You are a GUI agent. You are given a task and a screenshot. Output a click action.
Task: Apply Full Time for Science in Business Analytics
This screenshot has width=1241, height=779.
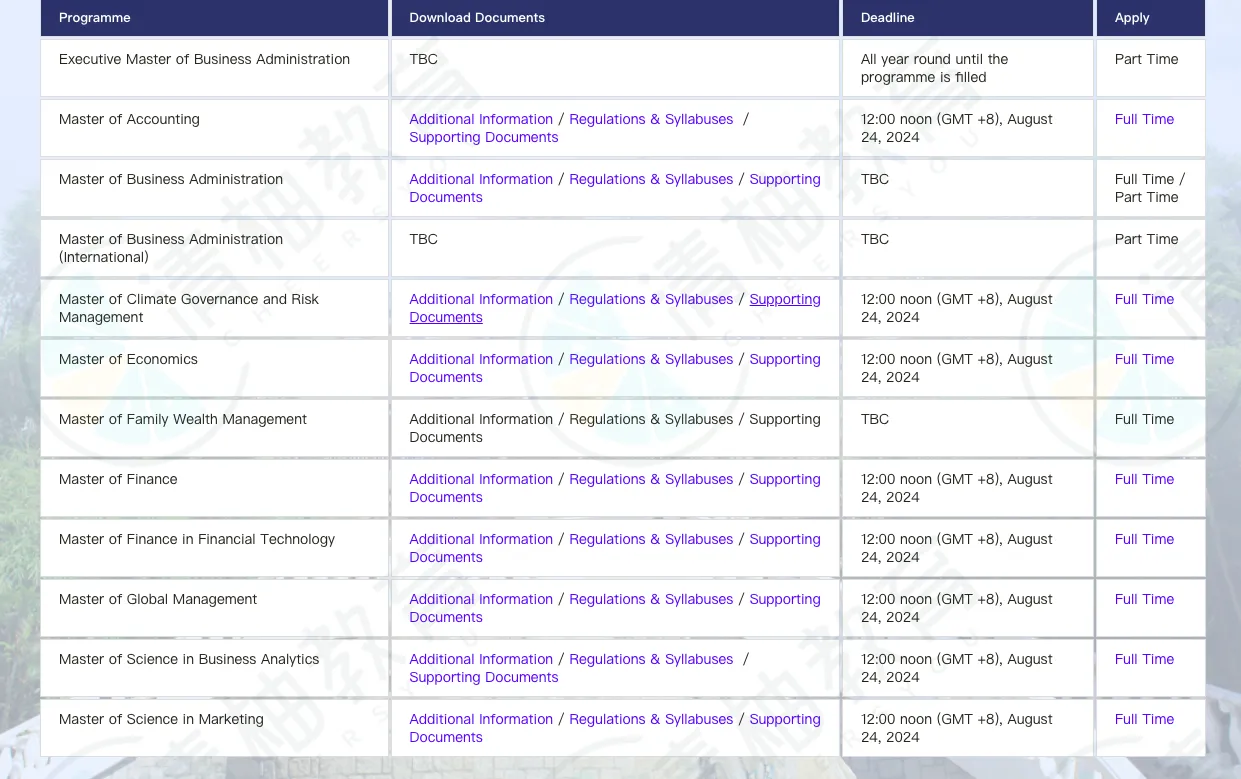[1144, 659]
